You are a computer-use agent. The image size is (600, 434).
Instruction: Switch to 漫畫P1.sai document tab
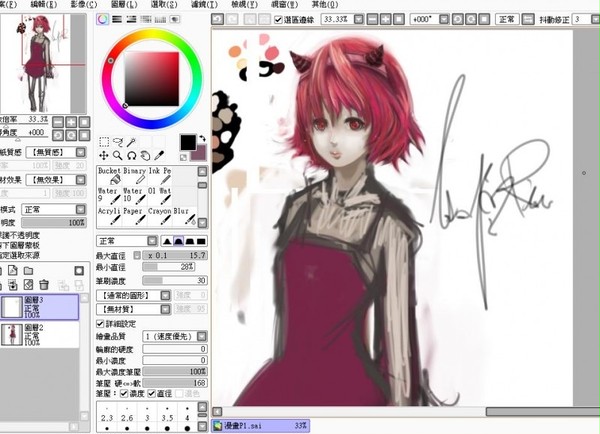261,426
